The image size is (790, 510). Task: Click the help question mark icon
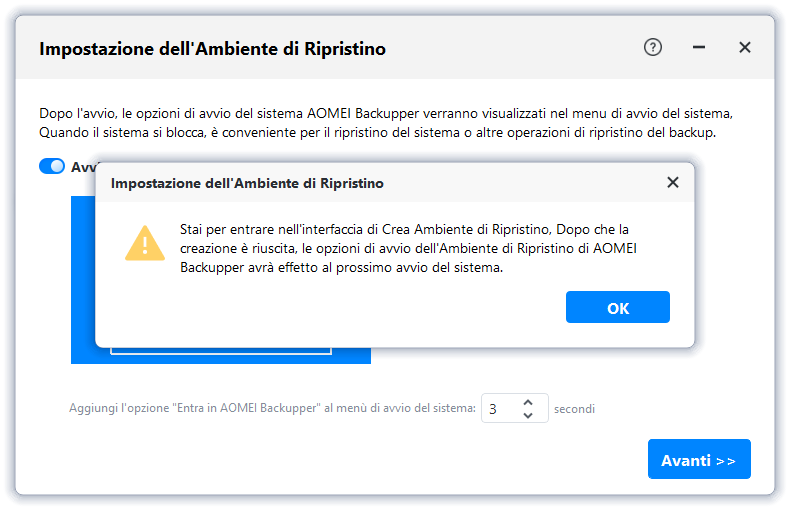(653, 47)
